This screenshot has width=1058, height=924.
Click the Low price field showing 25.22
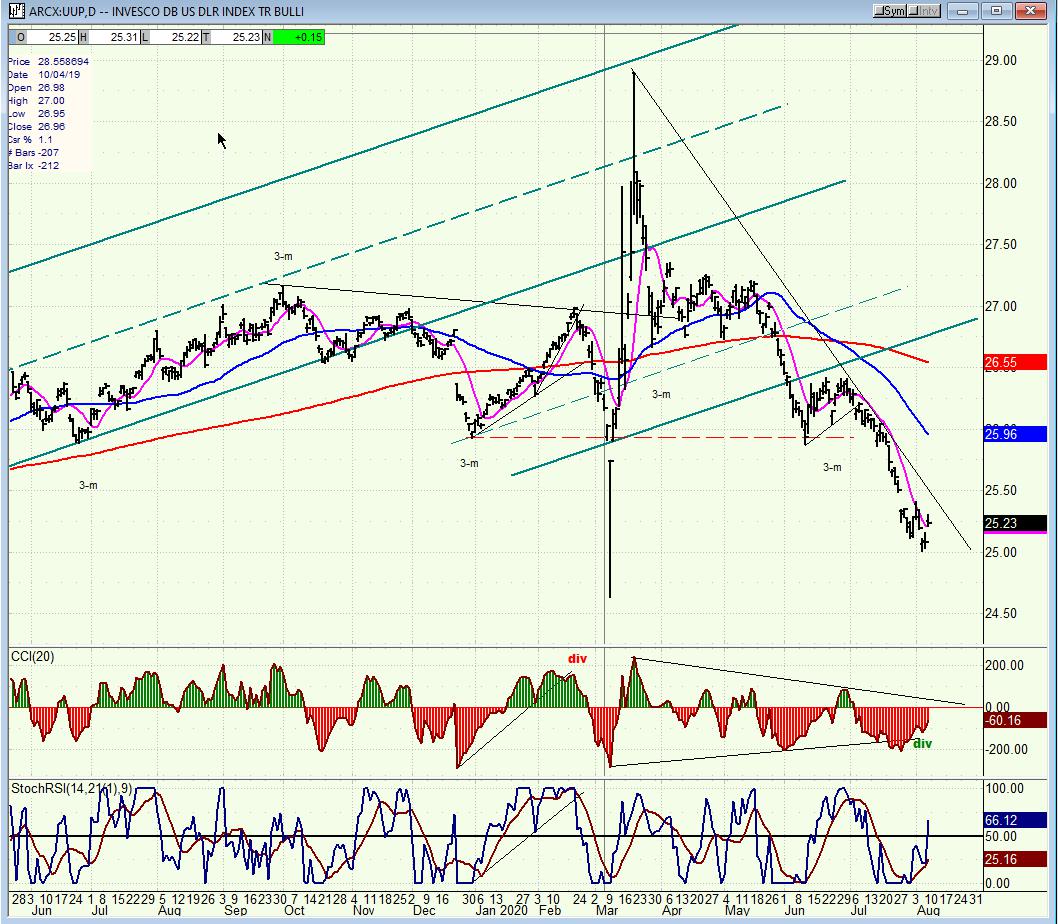tap(175, 37)
